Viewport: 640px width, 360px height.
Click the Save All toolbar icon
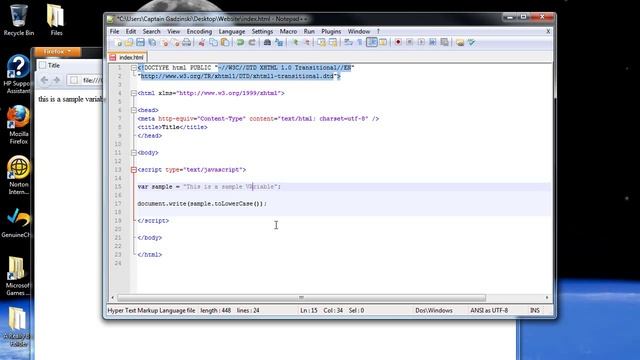coord(152,42)
